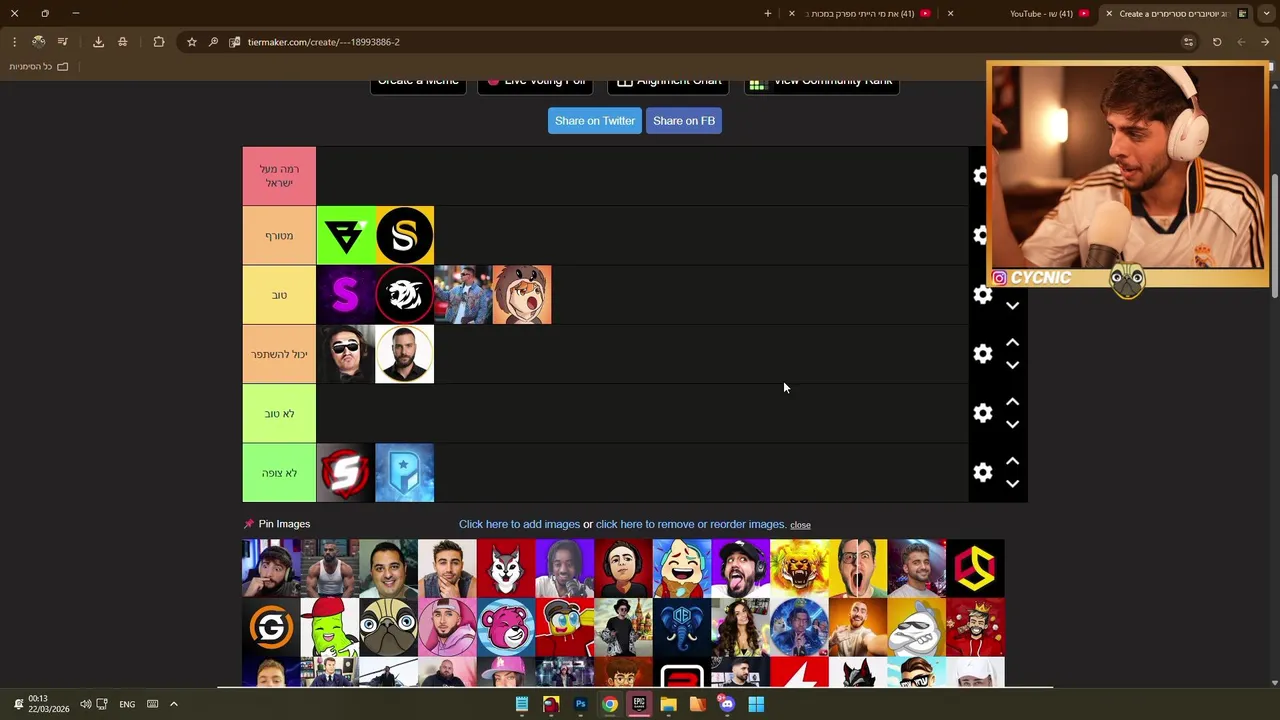Click Share on FB button
1280x720 pixels.
click(x=684, y=121)
